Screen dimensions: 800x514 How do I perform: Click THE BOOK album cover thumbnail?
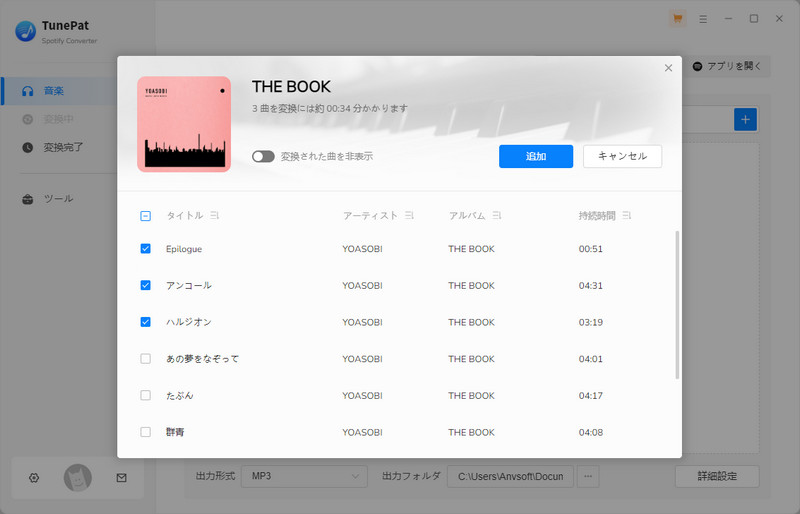(184, 124)
